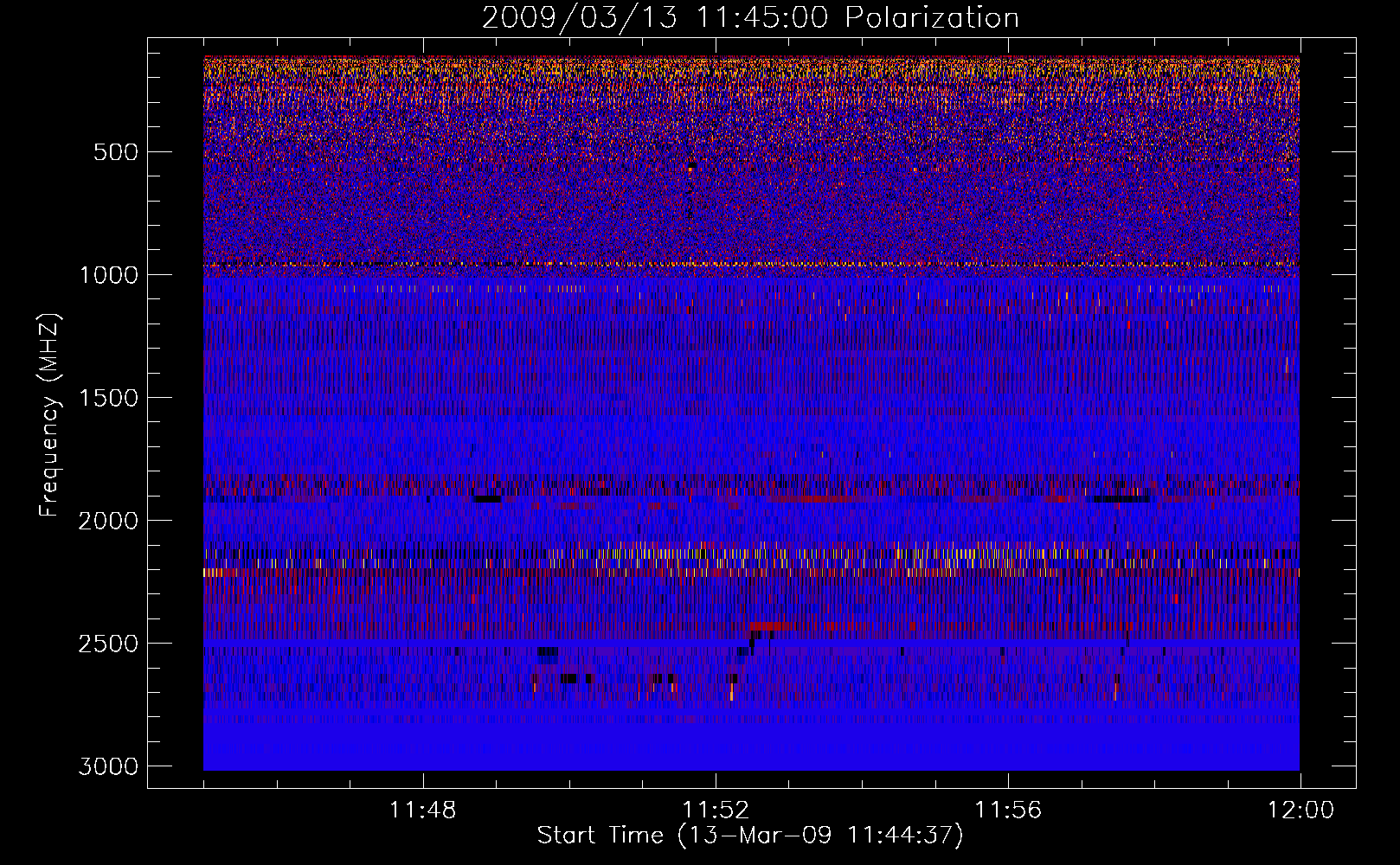Click the 500 frequency tick label

click(x=116, y=152)
